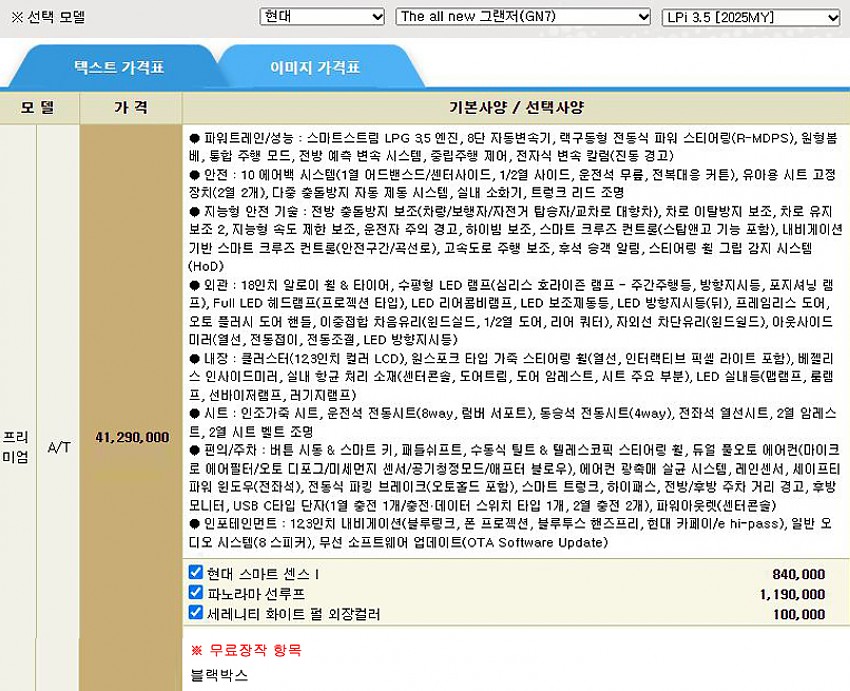The image size is (850, 691).
Task: Switch to the 이미지 가격표 tab
Action: coord(315,68)
